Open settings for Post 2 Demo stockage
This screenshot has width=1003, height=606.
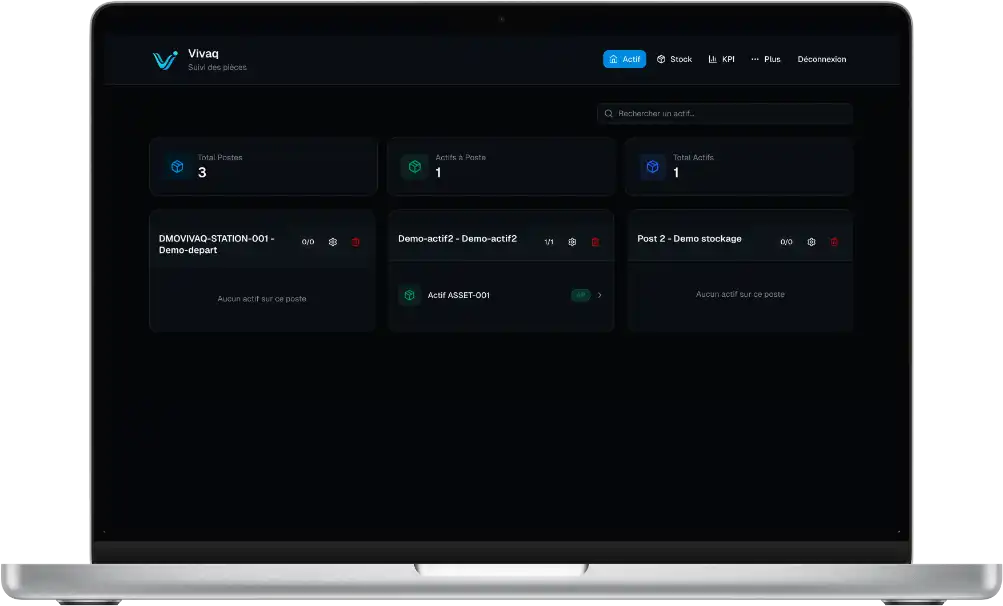tap(811, 242)
